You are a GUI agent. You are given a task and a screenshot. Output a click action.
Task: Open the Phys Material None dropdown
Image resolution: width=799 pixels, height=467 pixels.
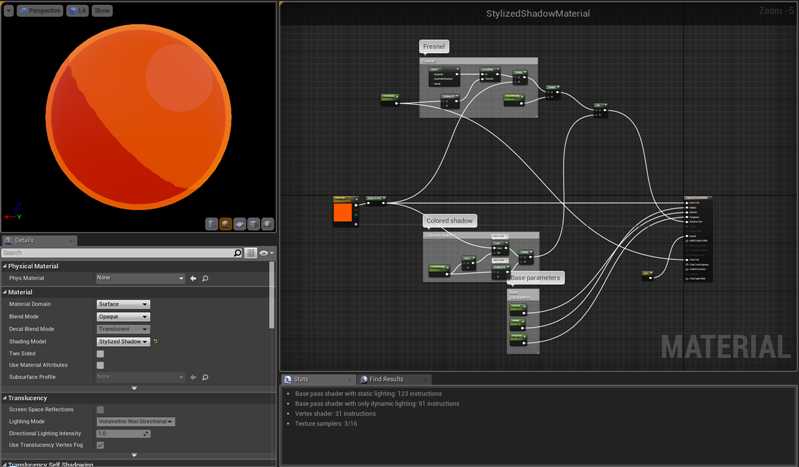[140, 278]
